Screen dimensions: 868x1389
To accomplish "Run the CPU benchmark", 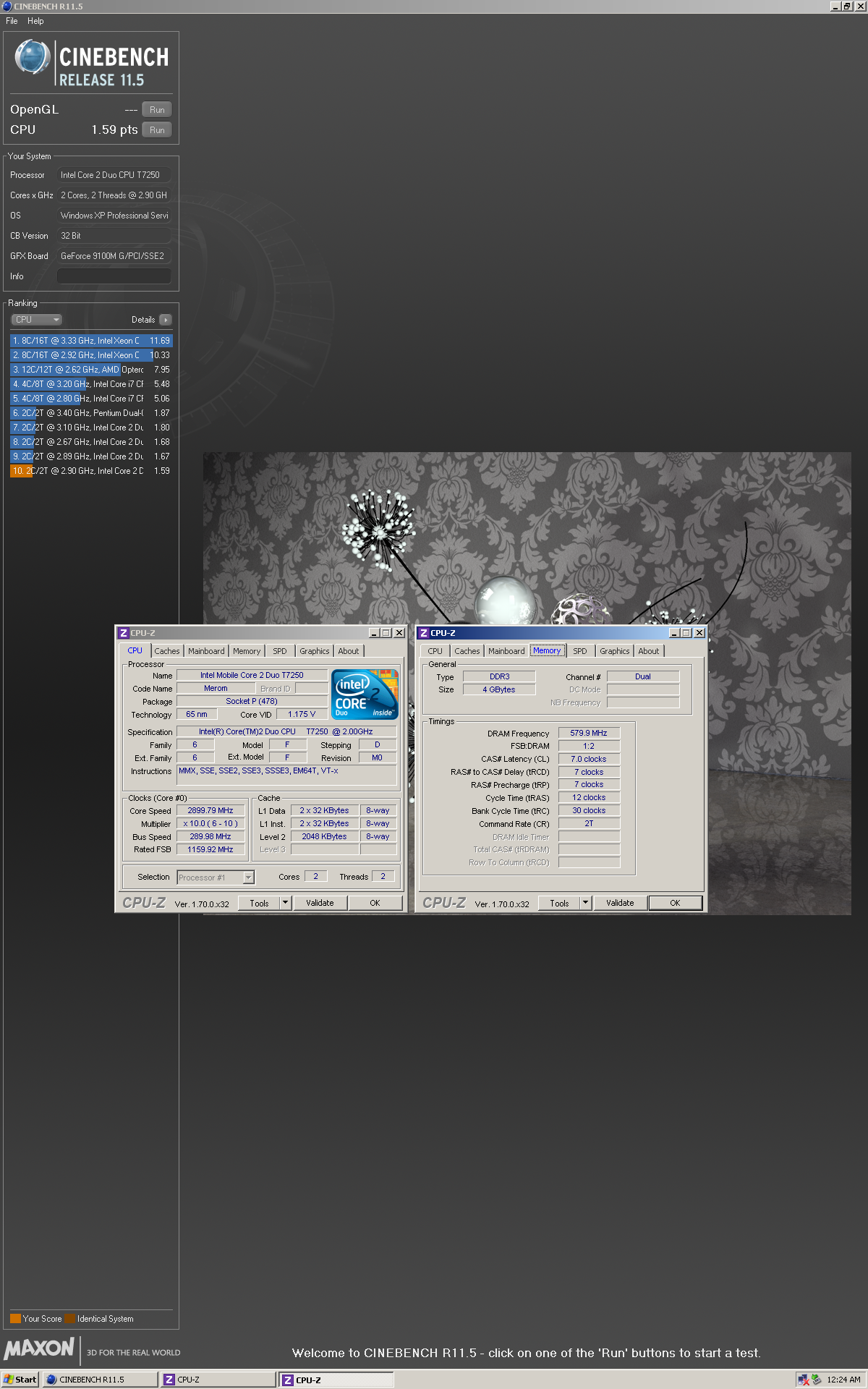I will click(x=157, y=130).
